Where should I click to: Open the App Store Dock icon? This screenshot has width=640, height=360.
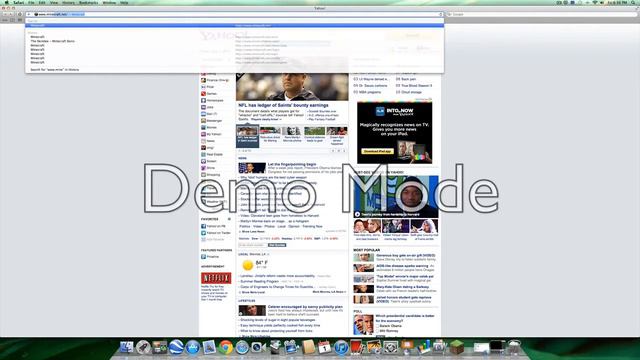point(193,347)
